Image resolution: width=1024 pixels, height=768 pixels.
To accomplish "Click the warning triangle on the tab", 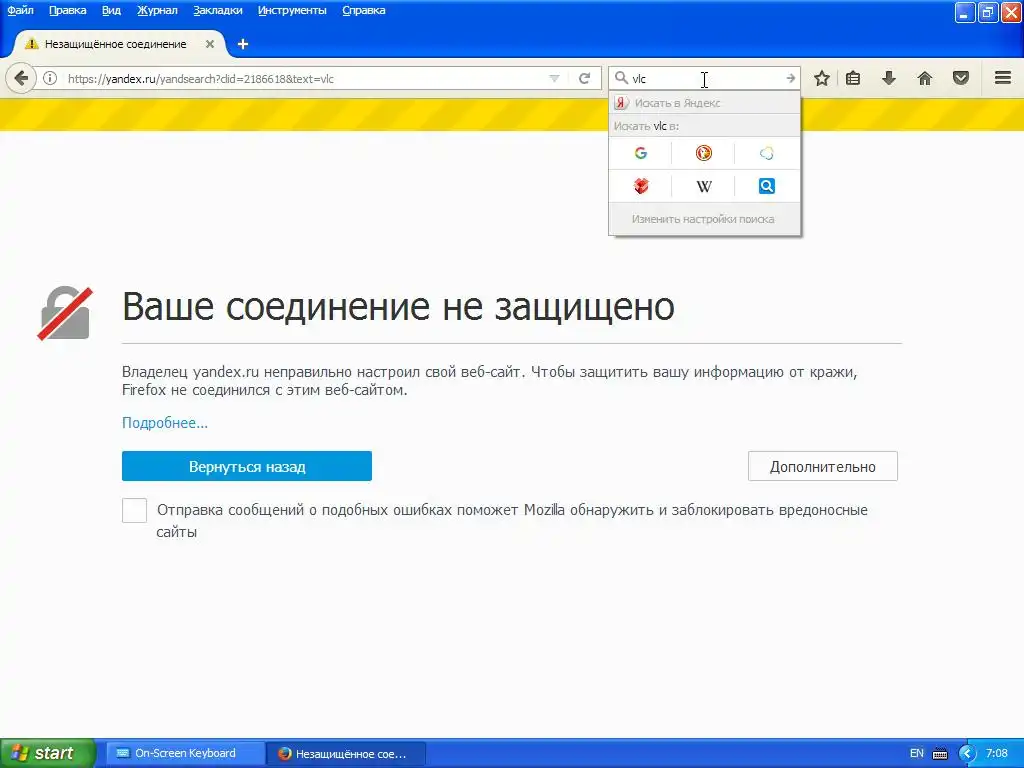I will (31, 44).
